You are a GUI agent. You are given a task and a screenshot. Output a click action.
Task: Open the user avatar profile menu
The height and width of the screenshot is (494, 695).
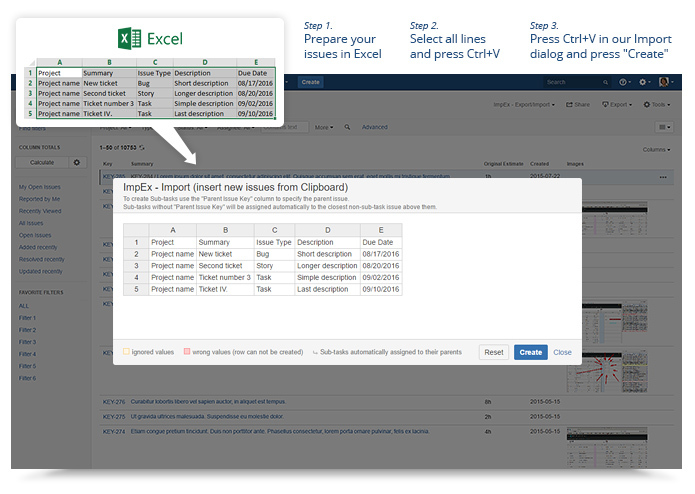click(x=666, y=82)
